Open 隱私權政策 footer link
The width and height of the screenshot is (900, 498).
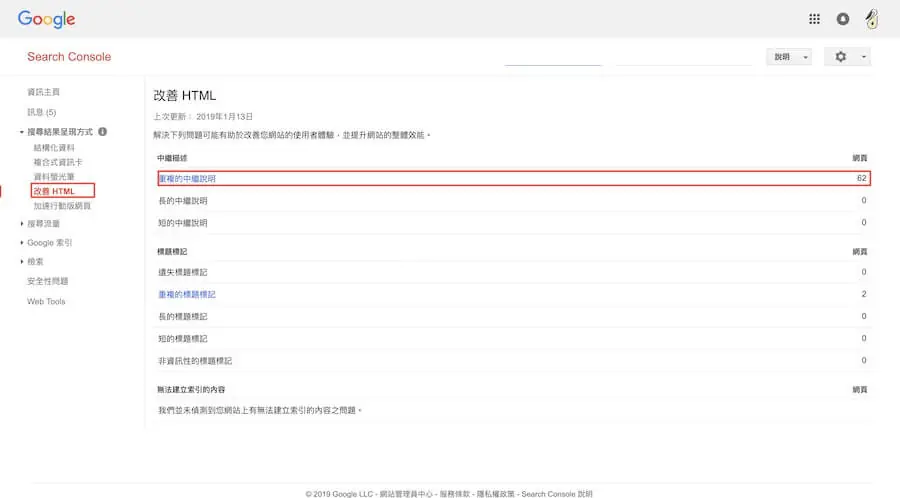(x=495, y=493)
